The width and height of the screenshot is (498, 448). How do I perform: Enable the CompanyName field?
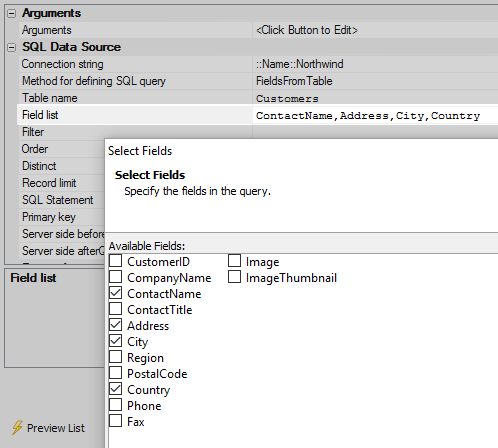click(x=116, y=277)
